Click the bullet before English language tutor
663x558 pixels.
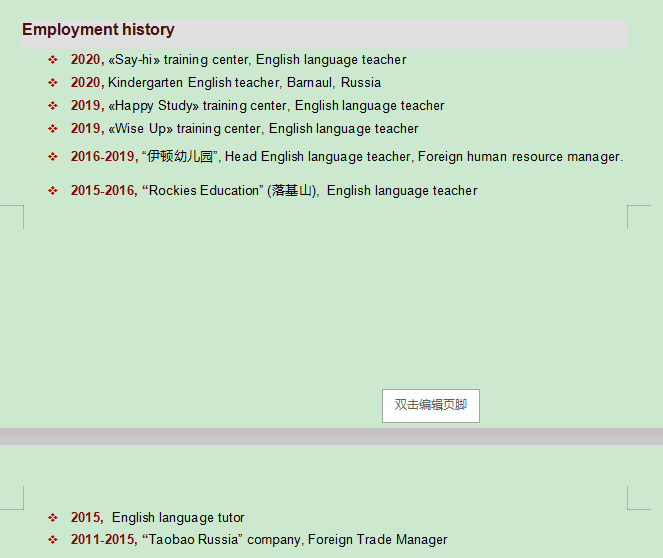point(53,518)
